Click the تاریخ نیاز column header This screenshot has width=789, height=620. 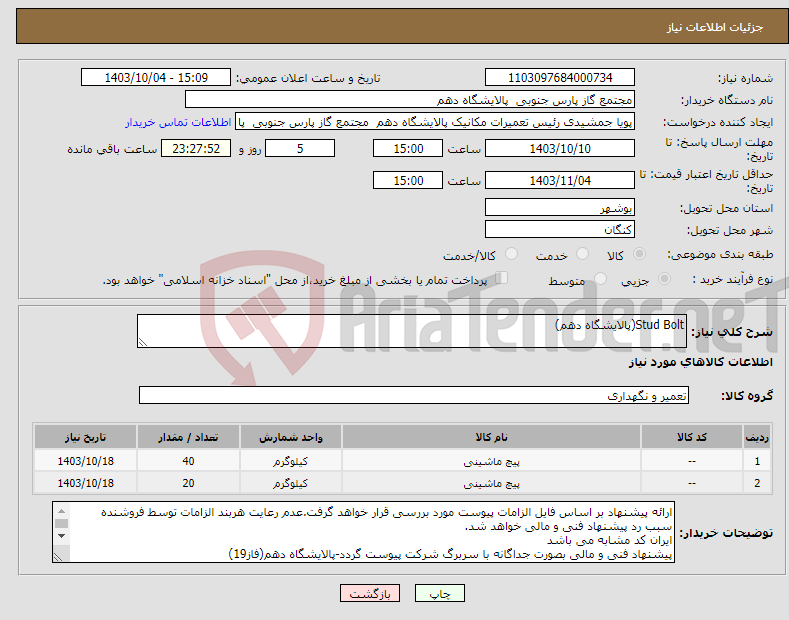click(x=86, y=437)
